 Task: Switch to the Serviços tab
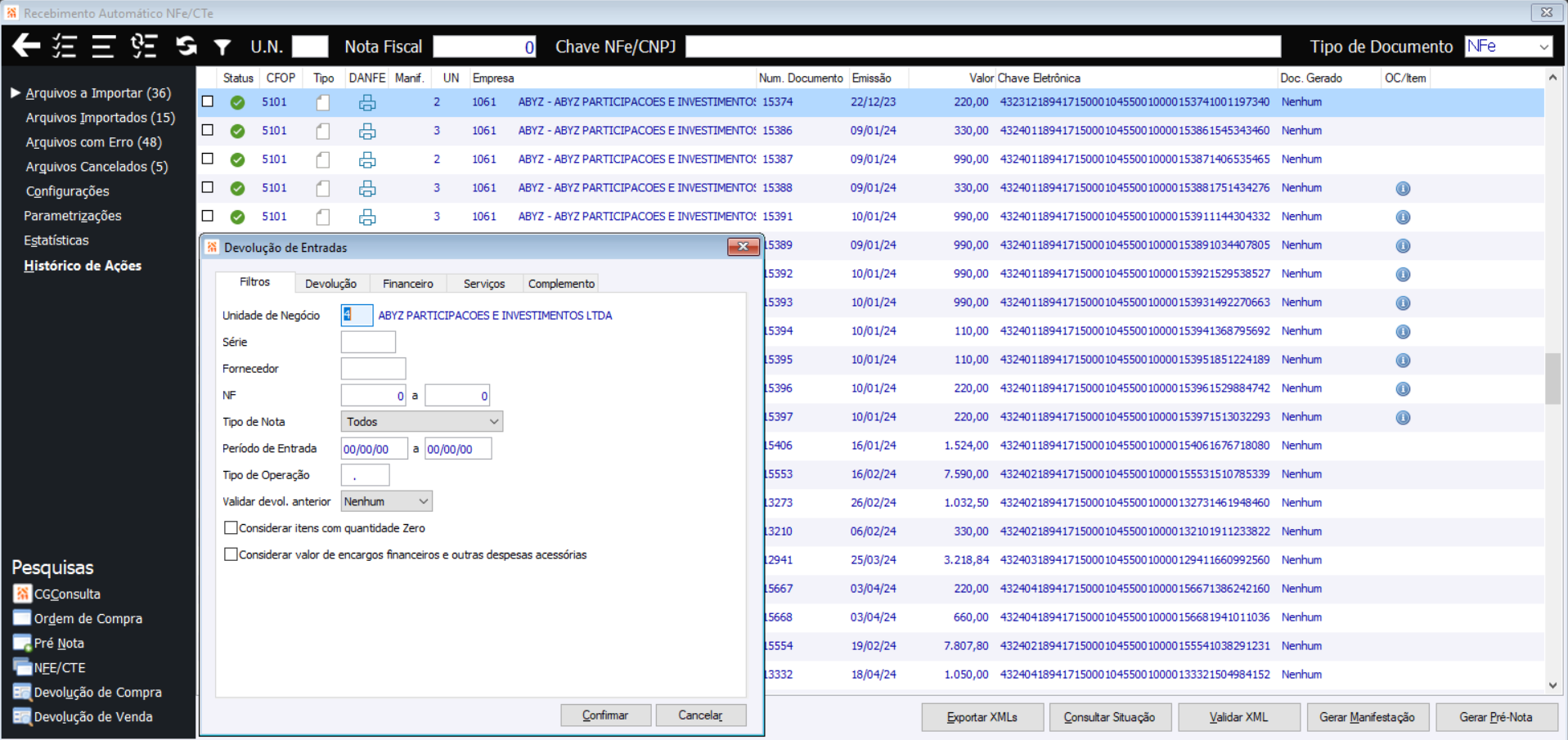tap(484, 284)
